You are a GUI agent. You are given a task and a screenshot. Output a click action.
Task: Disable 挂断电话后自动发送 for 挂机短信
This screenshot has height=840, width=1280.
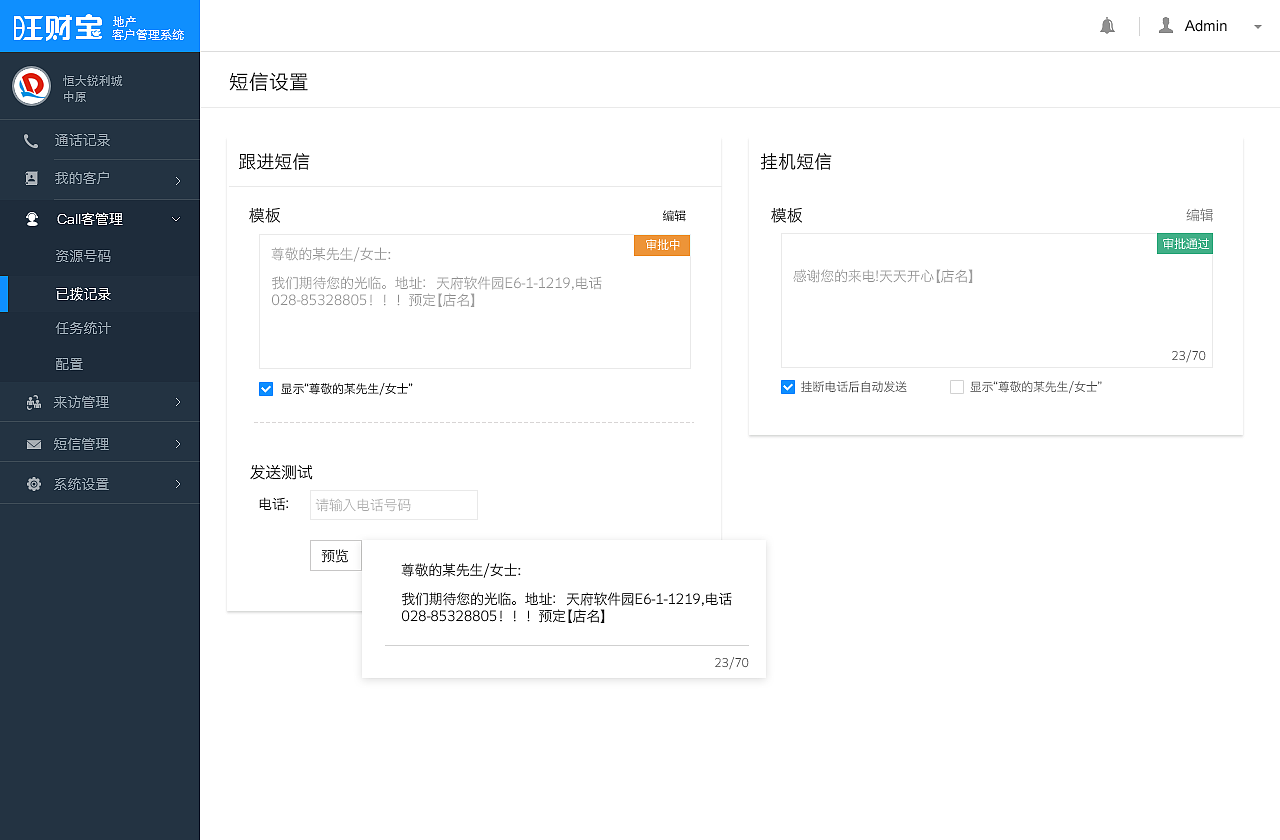tap(788, 386)
